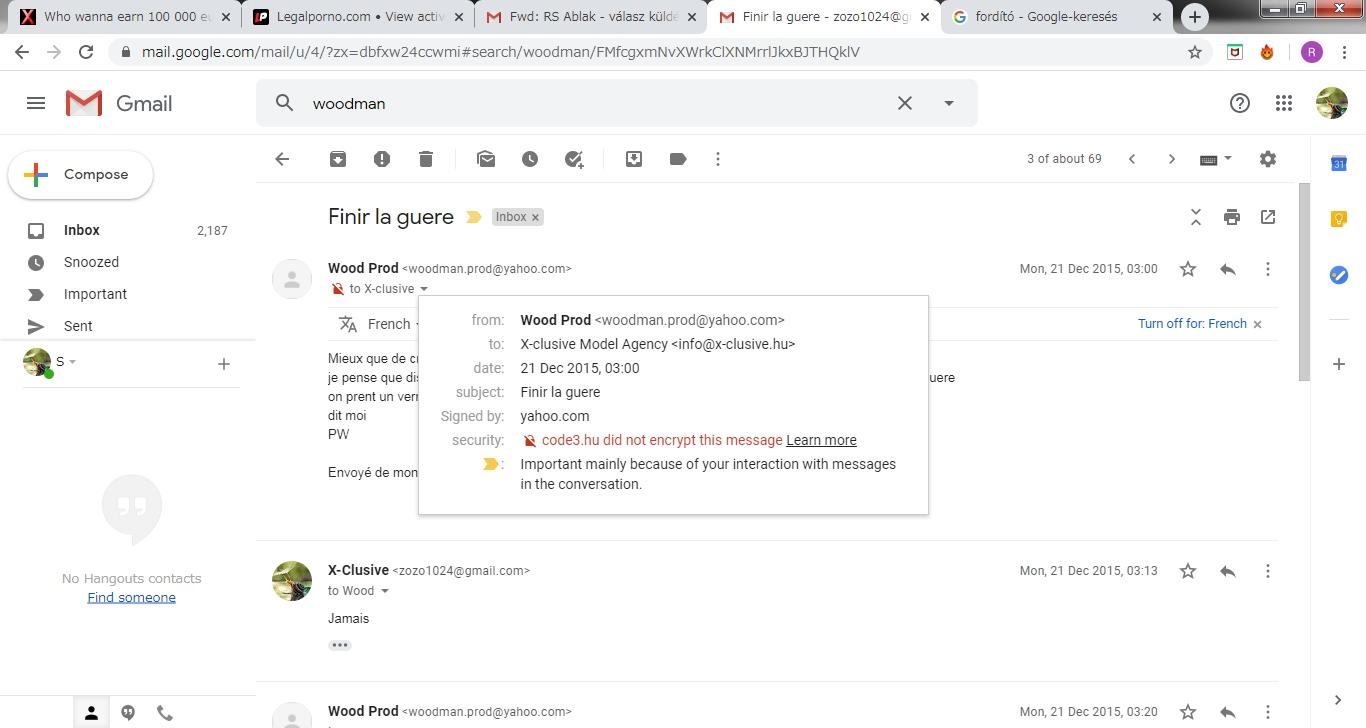Star the Wood Prod message at 03:00
The width and height of the screenshot is (1366, 728).
[1188, 269]
